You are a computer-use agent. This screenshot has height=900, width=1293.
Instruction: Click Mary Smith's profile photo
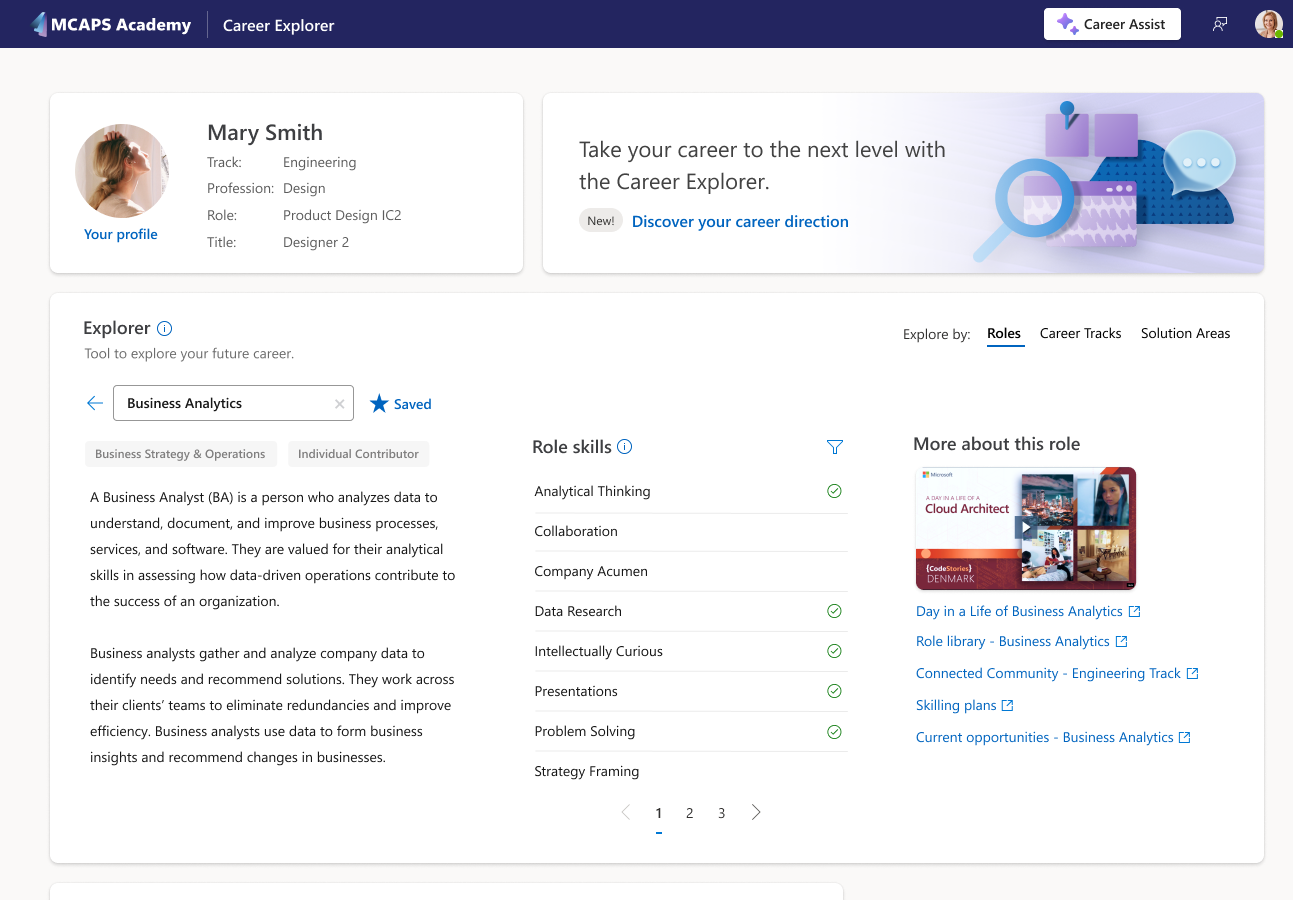click(122, 171)
